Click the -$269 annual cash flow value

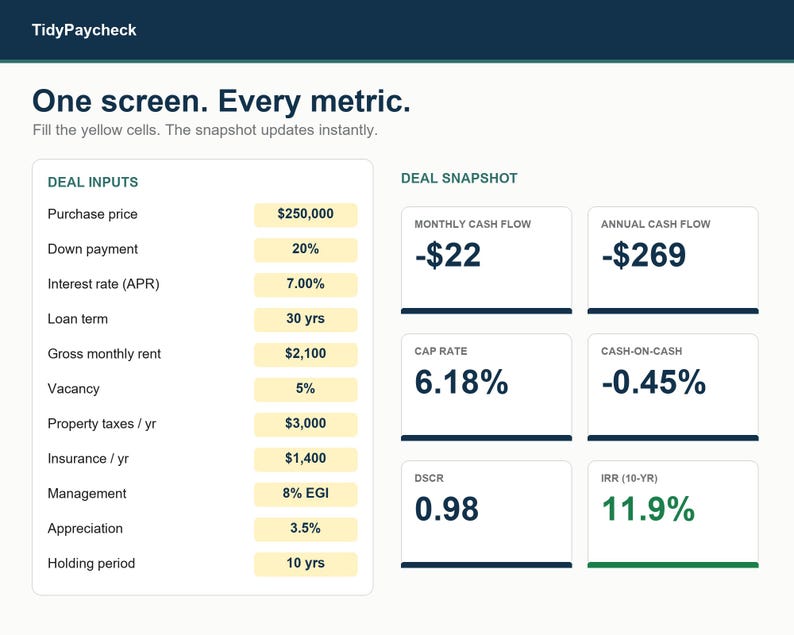pyautogui.click(x=644, y=255)
